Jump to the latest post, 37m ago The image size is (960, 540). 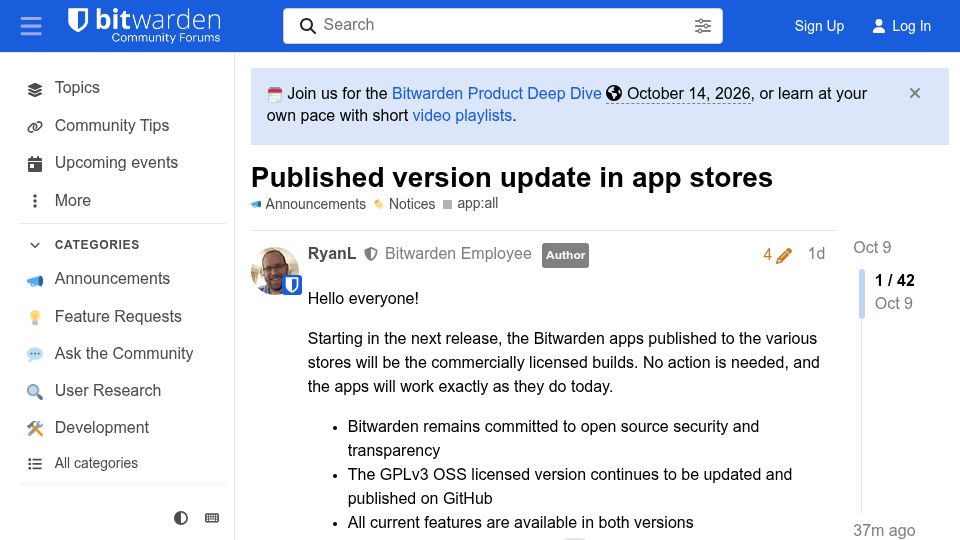[x=884, y=530]
